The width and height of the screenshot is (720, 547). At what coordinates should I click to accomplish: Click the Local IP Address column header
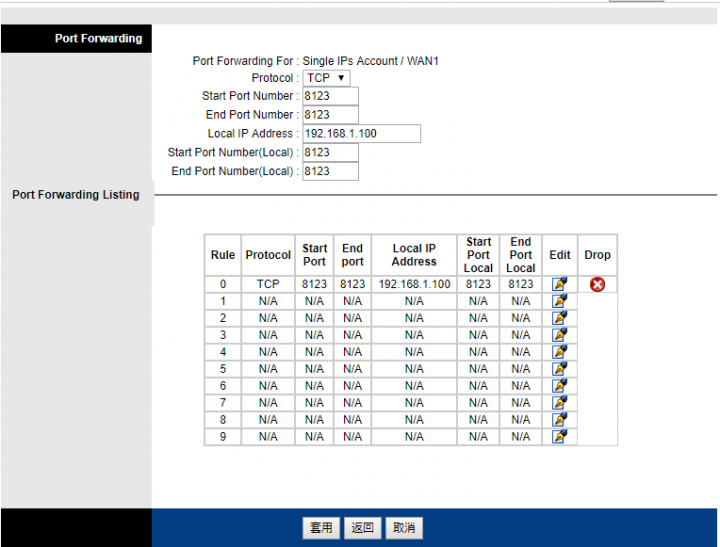(414, 255)
